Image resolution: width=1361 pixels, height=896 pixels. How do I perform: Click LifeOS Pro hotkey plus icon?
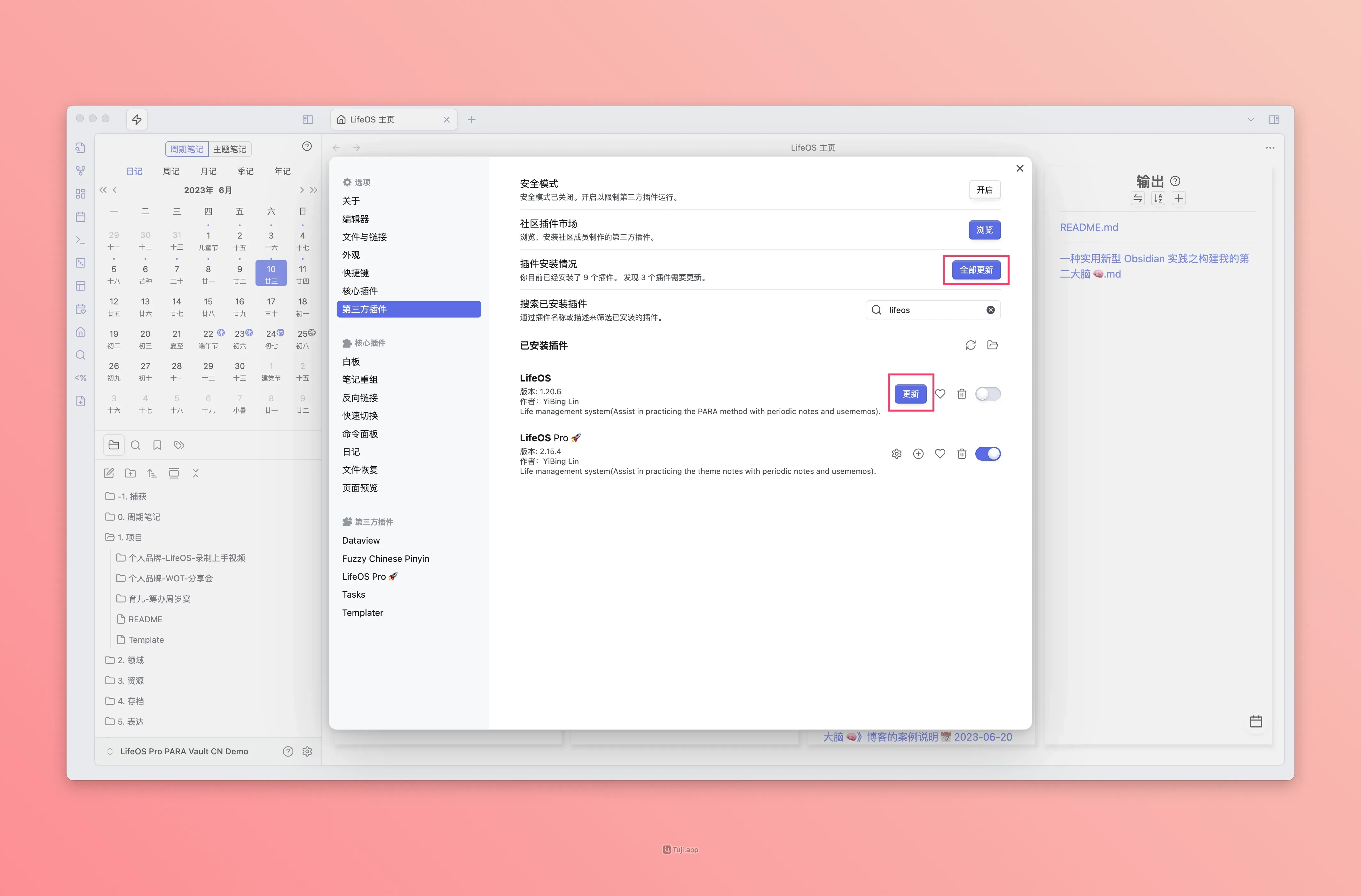coord(918,453)
